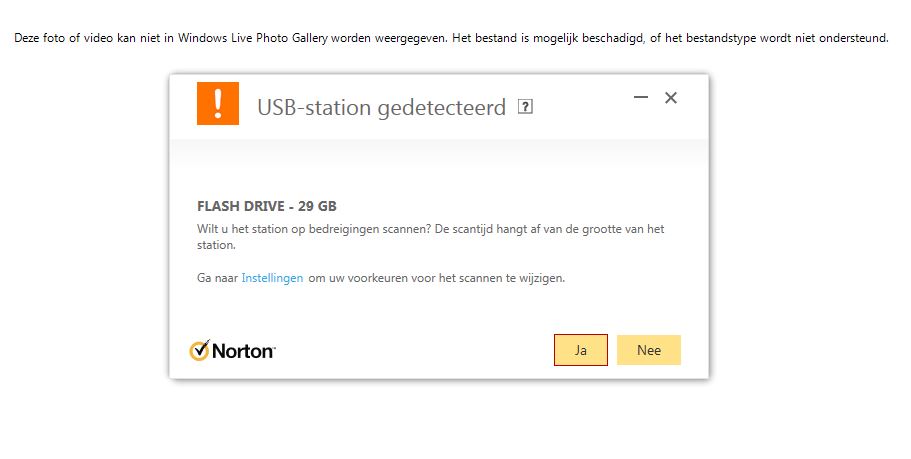911x459 pixels.
Task: Minimize the Norton USB dialog
Action: point(641,97)
